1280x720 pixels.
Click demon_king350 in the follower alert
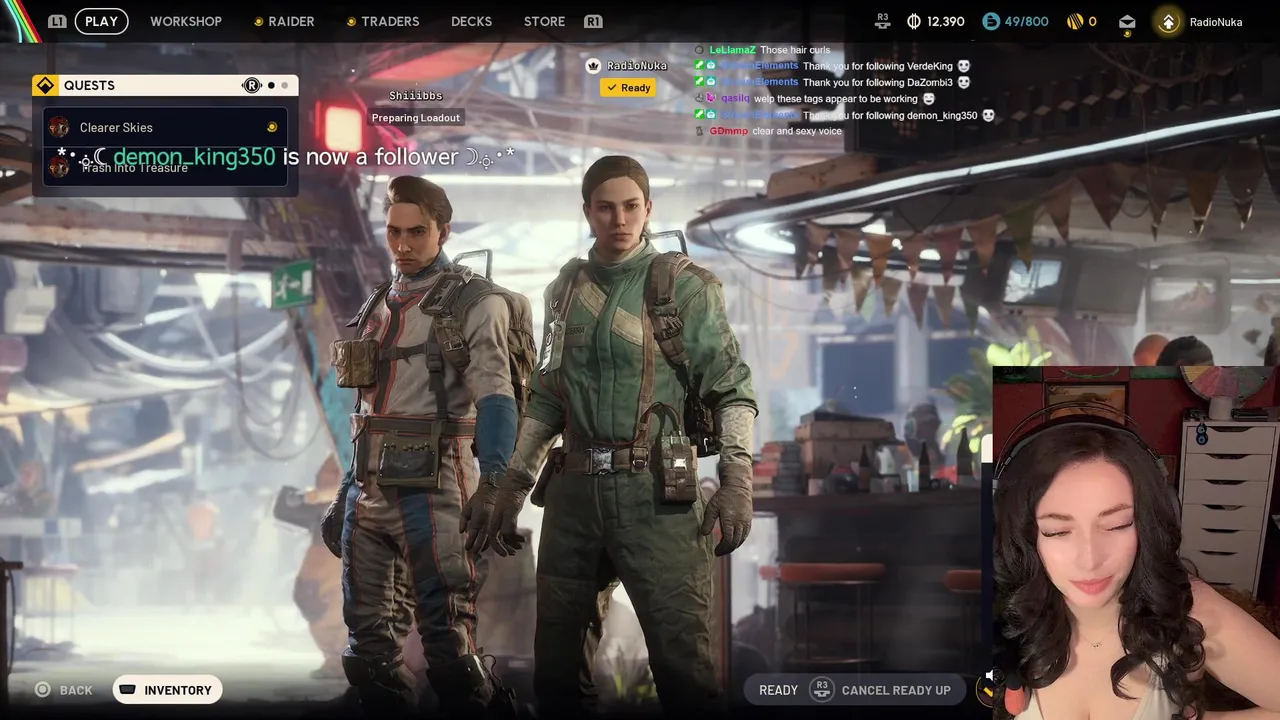coord(194,157)
